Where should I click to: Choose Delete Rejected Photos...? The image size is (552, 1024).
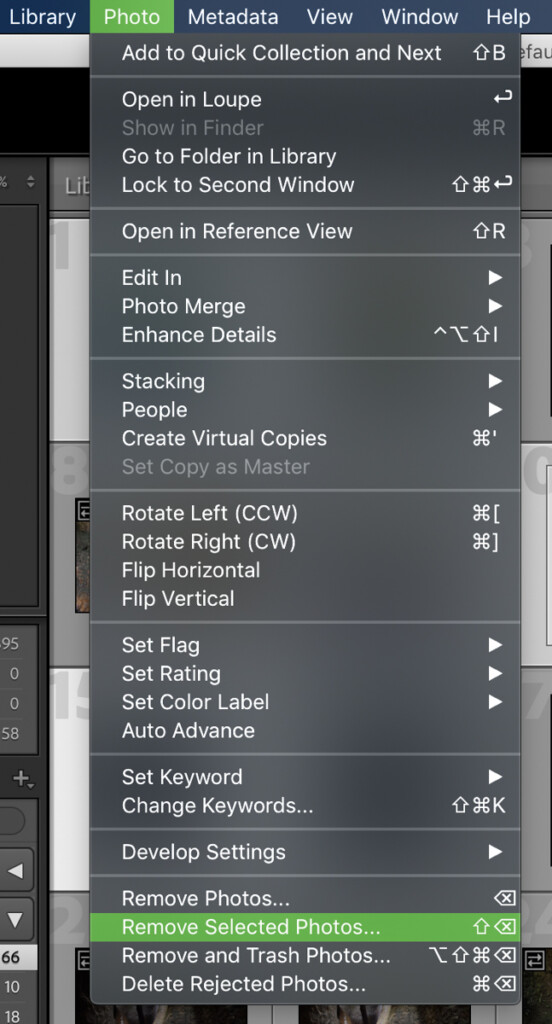305,984
